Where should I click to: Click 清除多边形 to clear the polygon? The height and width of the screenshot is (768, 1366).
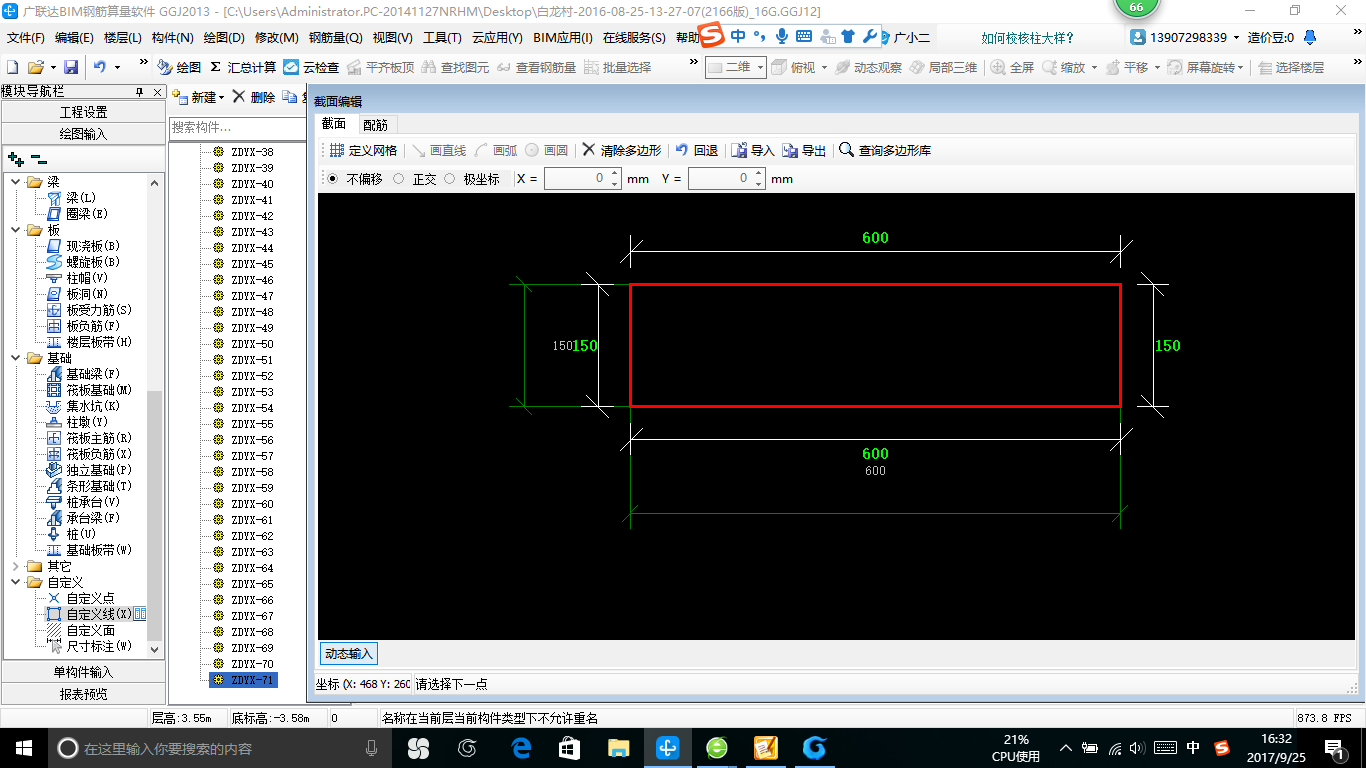tap(621, 150)
